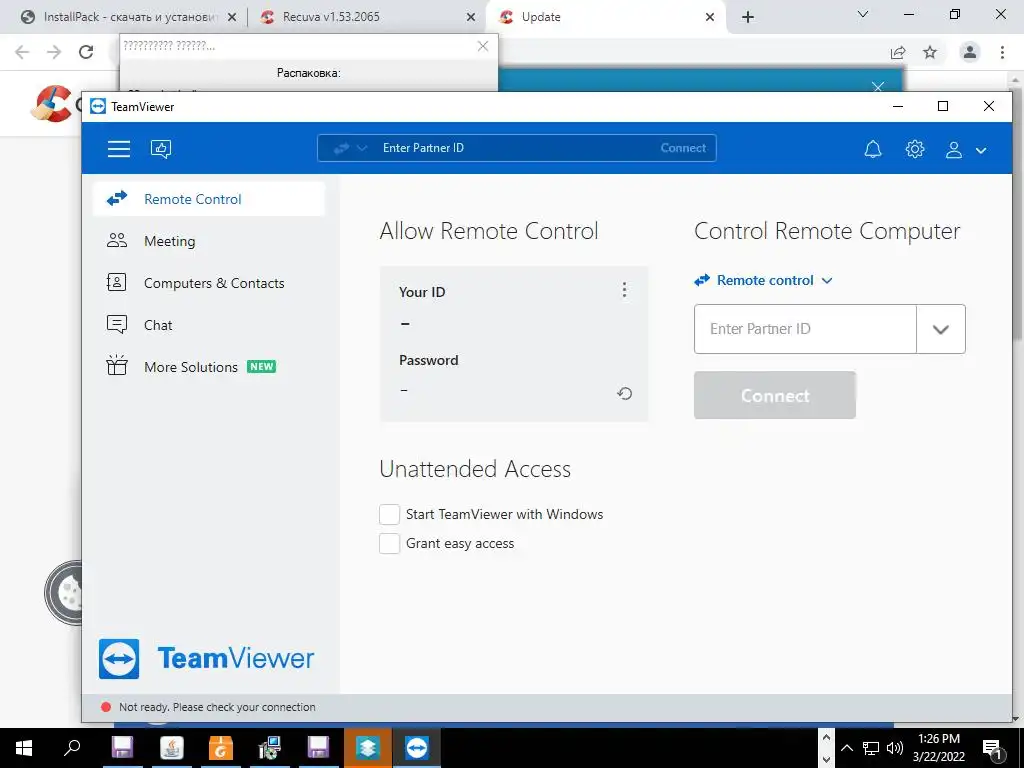Screen dimensions: 1024x768
Task: Open the volume tray icon
Action: (x=894, y=748)
